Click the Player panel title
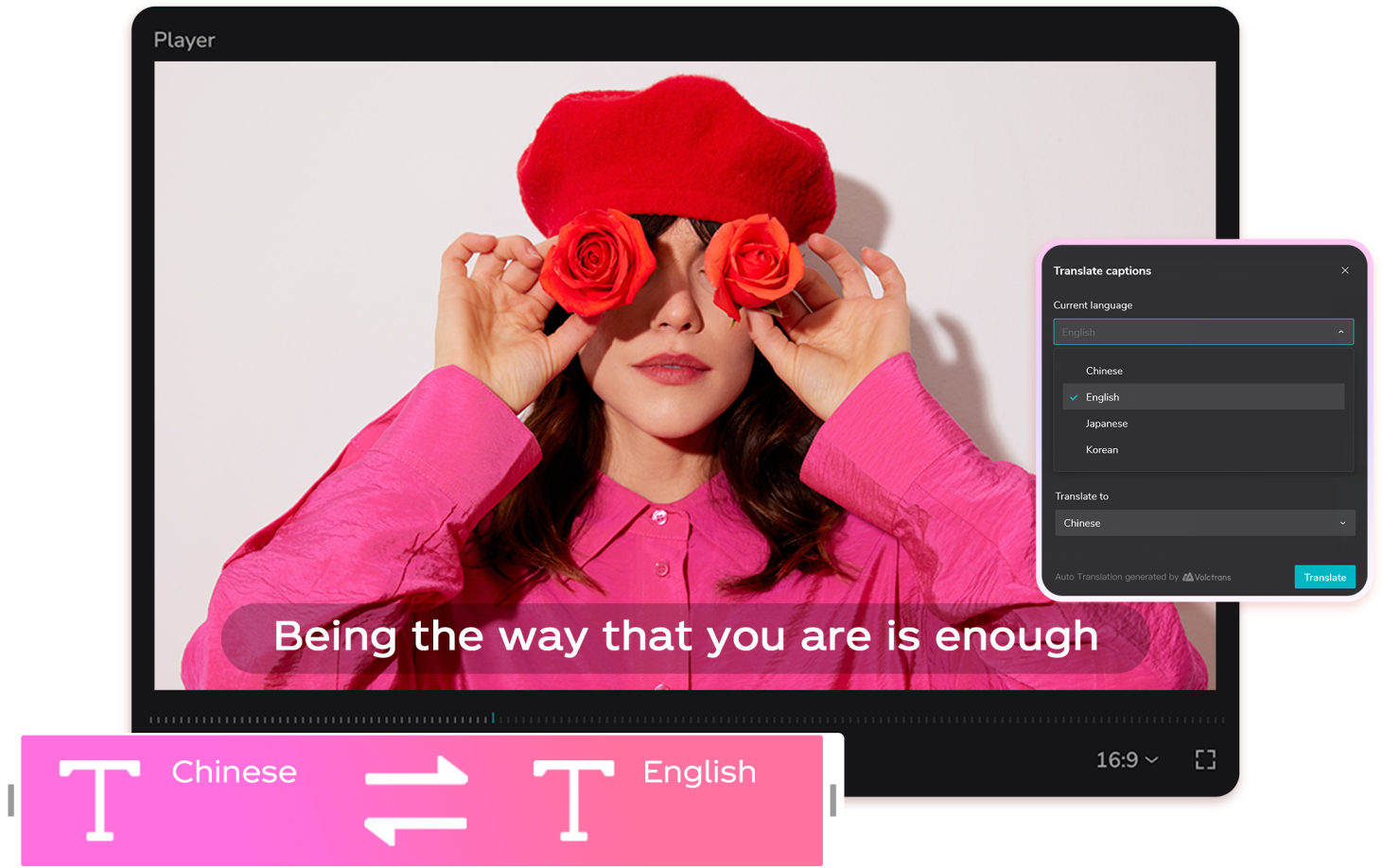Image resolution: width=1383 pixels, height=868 pixels. point(184,40)
